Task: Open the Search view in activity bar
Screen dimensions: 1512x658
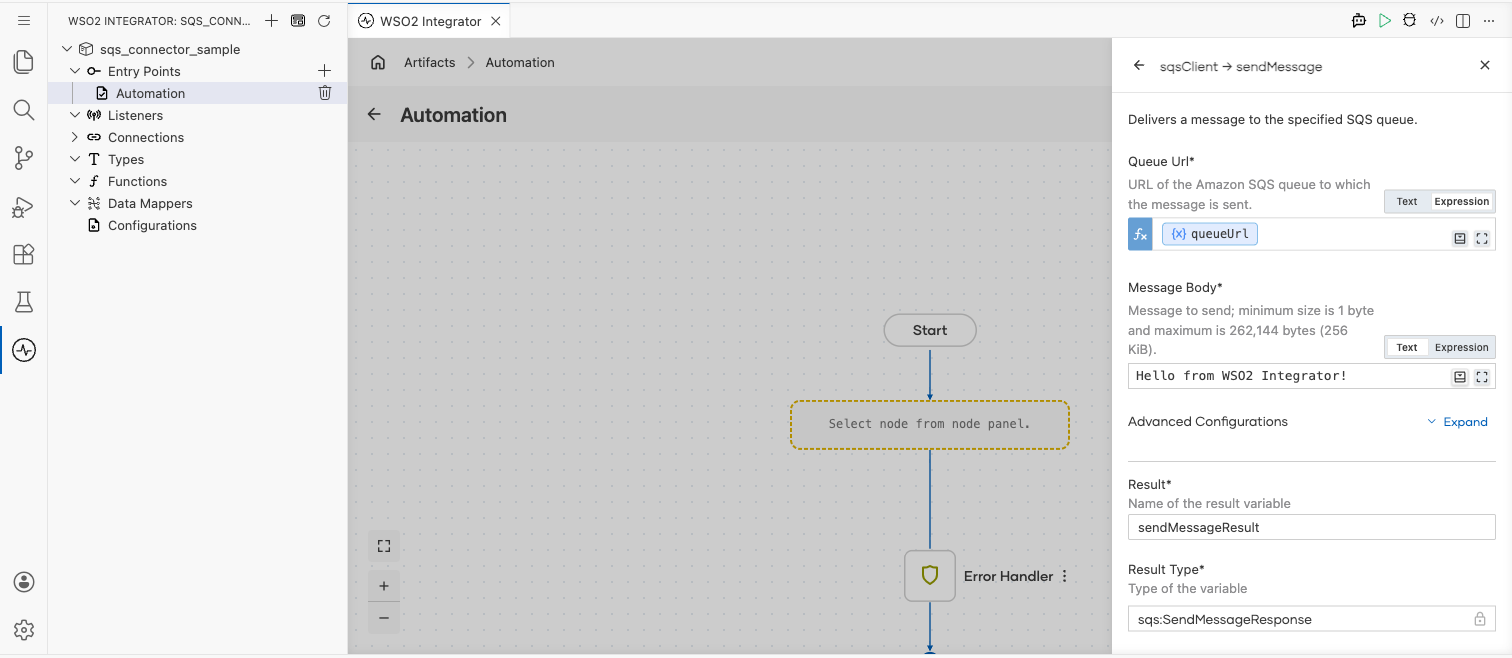Action: pos(24,109)
